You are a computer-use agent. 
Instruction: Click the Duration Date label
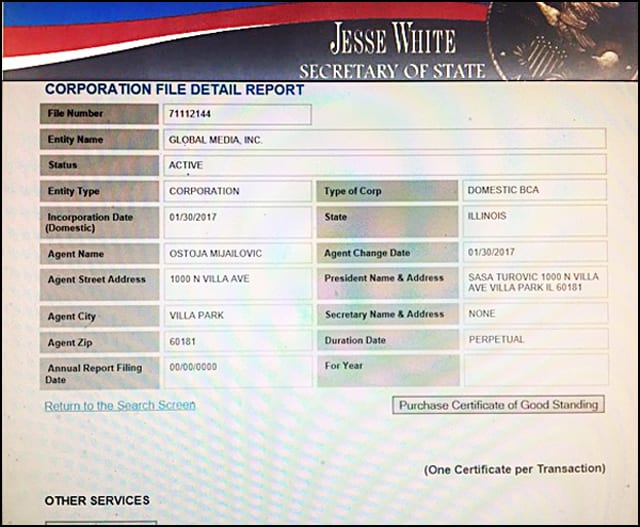coord(388,340)
